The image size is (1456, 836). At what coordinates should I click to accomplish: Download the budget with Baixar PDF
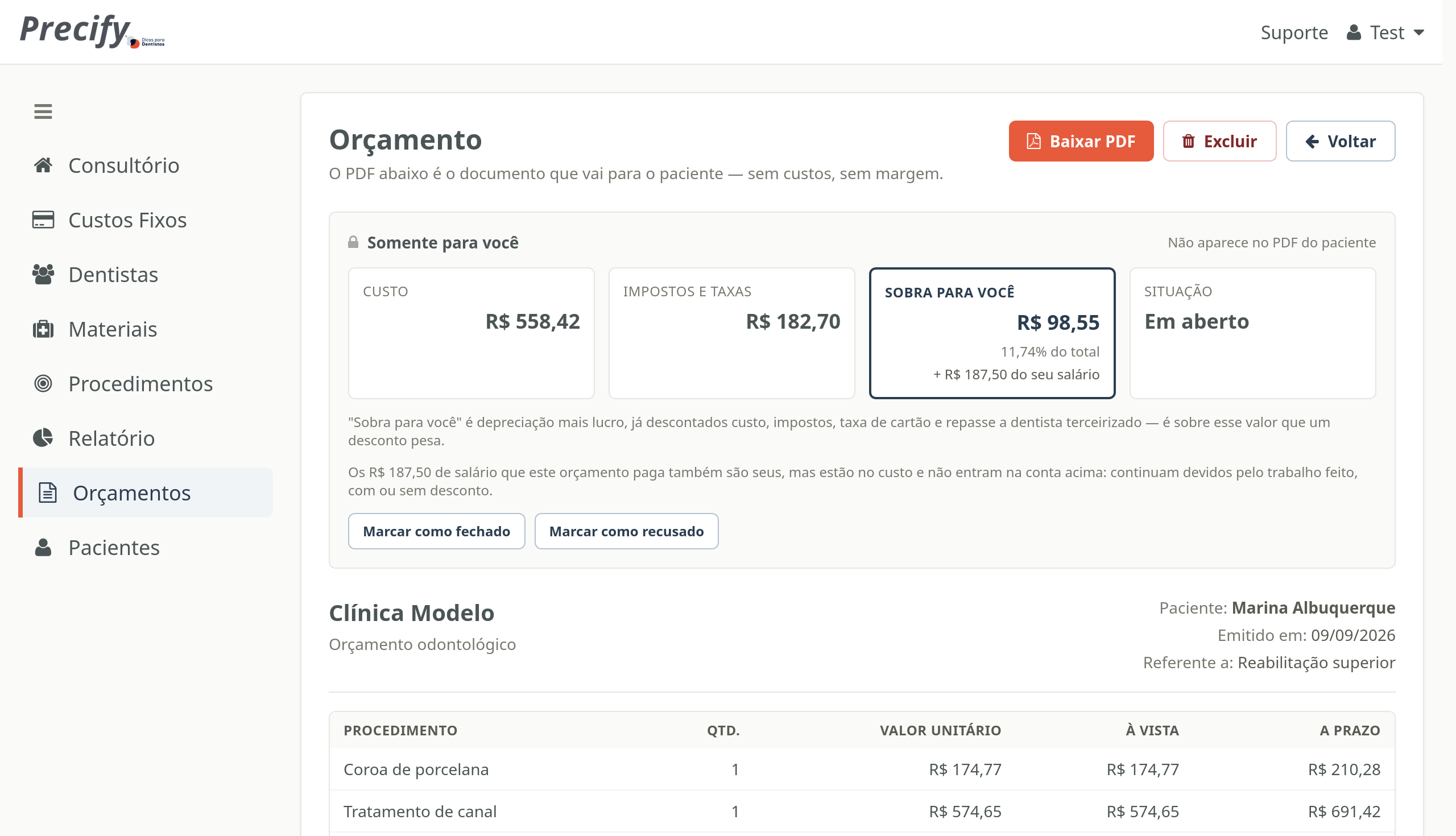coord(1081,141)
